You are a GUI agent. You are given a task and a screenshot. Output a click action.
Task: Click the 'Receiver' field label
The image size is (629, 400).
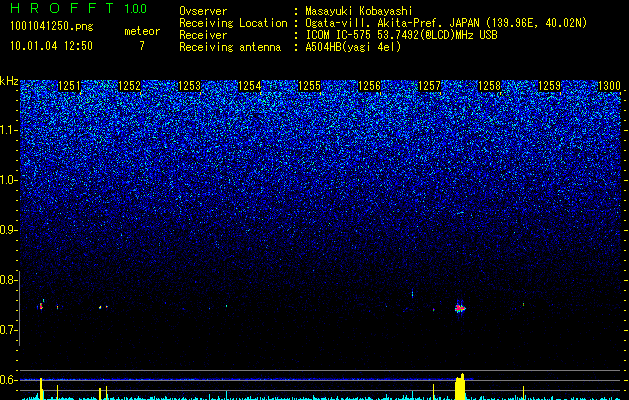coord(203,35)
